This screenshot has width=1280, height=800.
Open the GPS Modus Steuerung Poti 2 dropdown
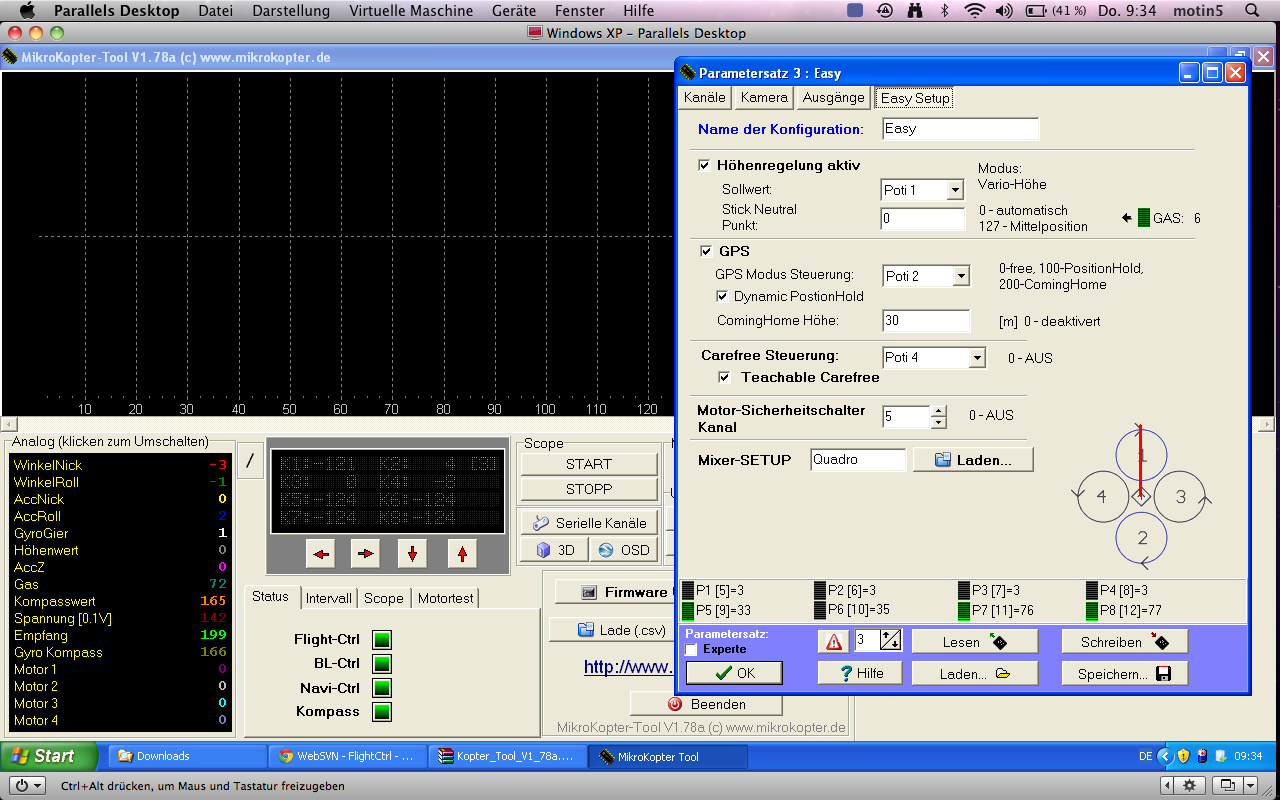point(961,276)
